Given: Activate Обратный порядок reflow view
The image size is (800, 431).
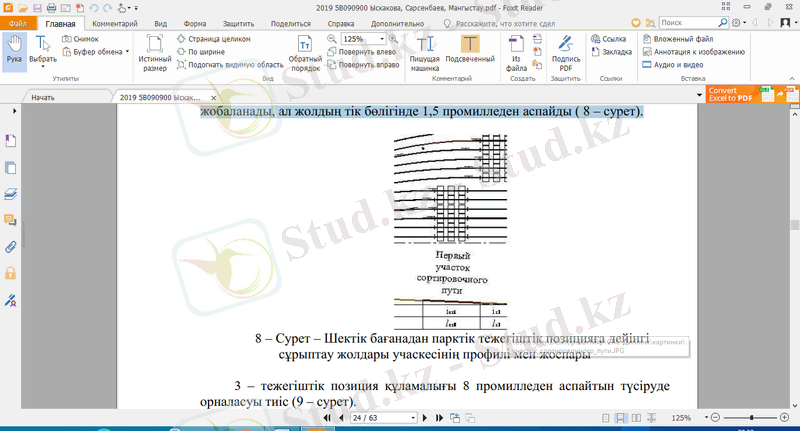Looking at the screenshot, I should pos(305,53).
